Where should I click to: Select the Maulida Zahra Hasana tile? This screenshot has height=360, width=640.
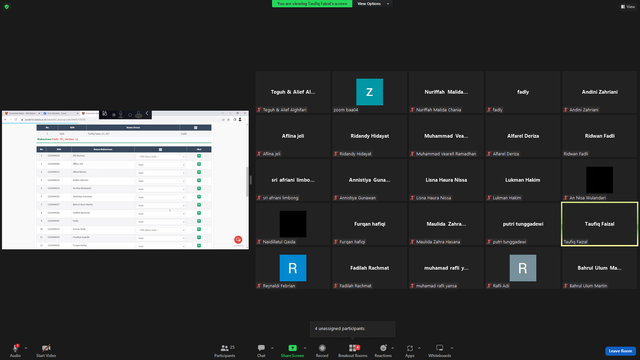click(x=446, y=224)
